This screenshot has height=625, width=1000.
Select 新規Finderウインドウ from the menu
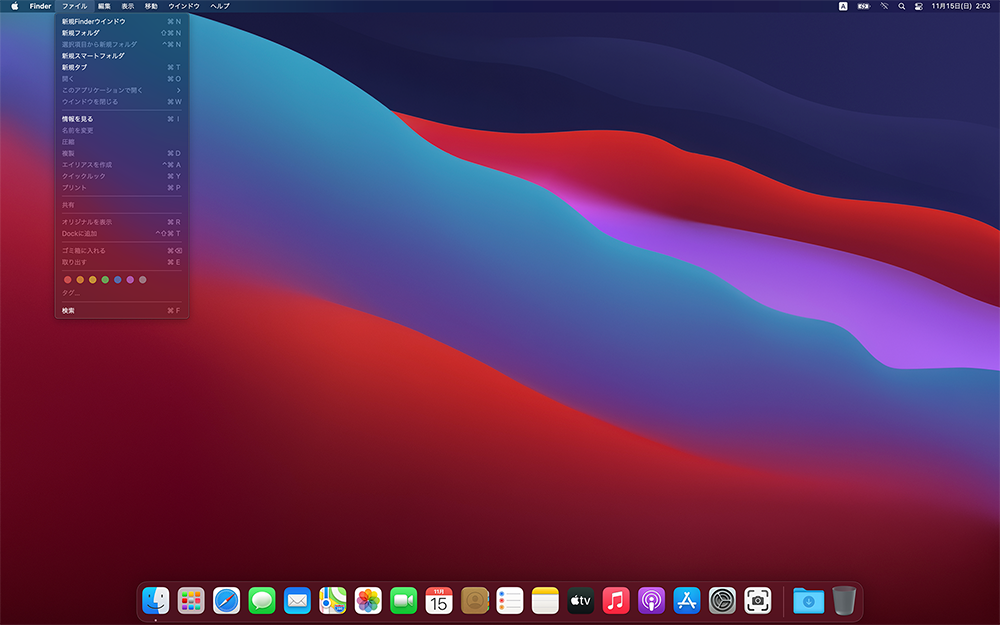tap(94, 21)
